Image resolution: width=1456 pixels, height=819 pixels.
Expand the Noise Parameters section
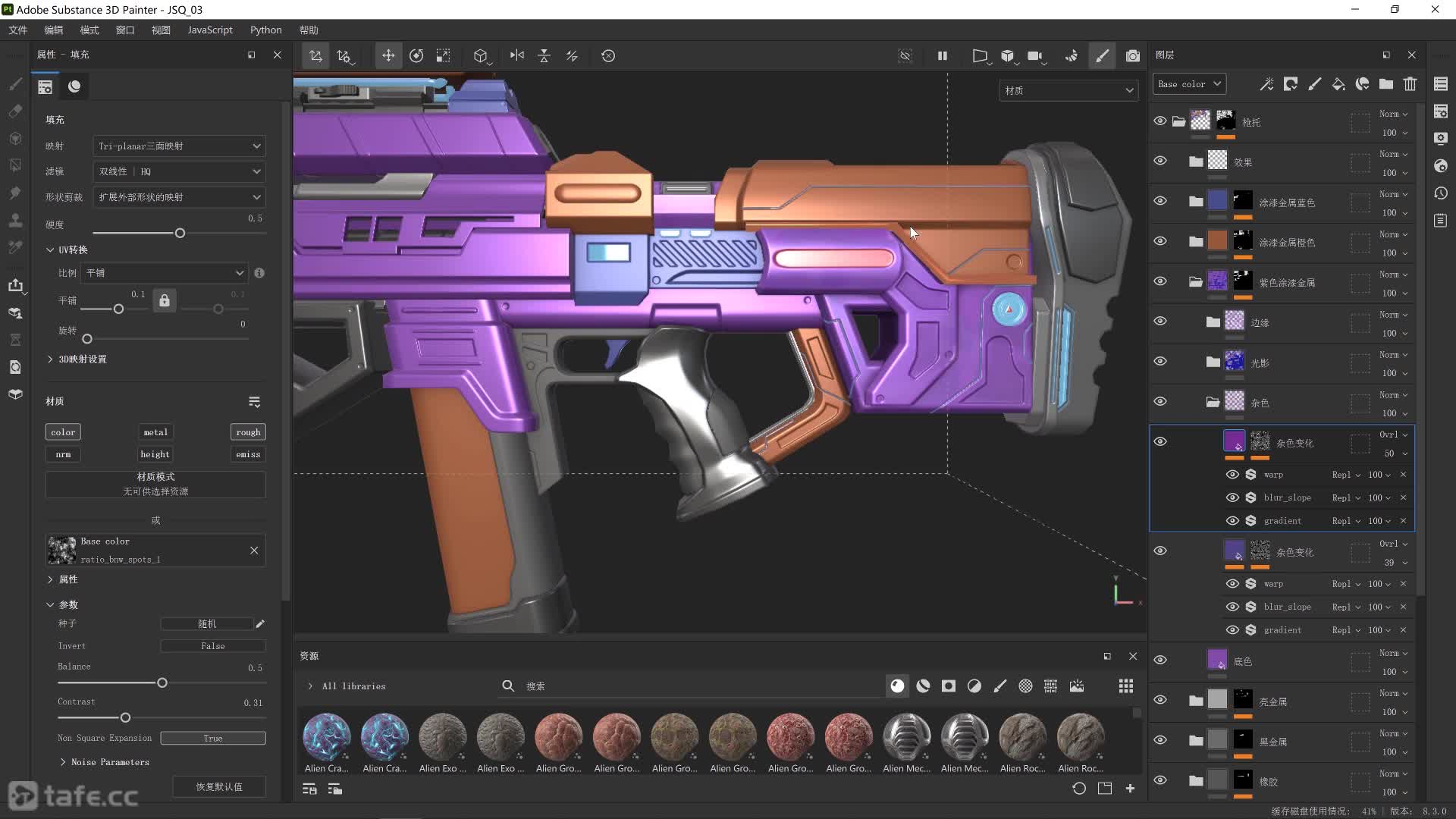coord(63,762)
